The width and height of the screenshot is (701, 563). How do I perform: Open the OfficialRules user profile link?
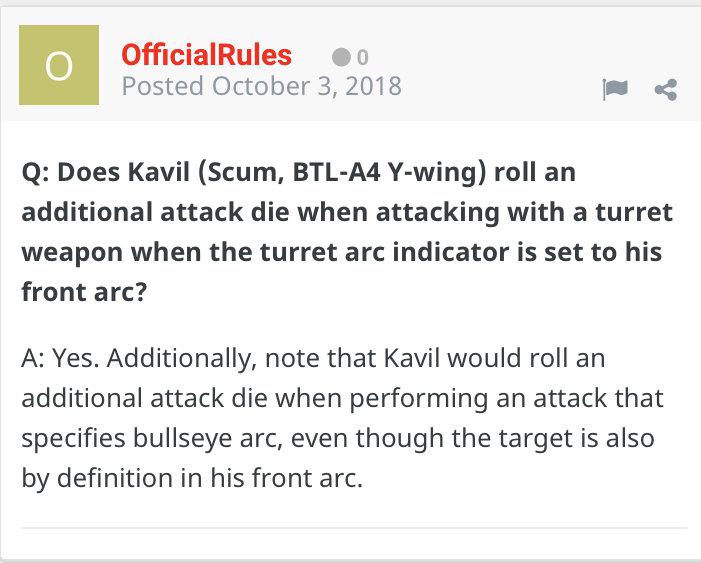pyautogui.click(x=206, y=54)
